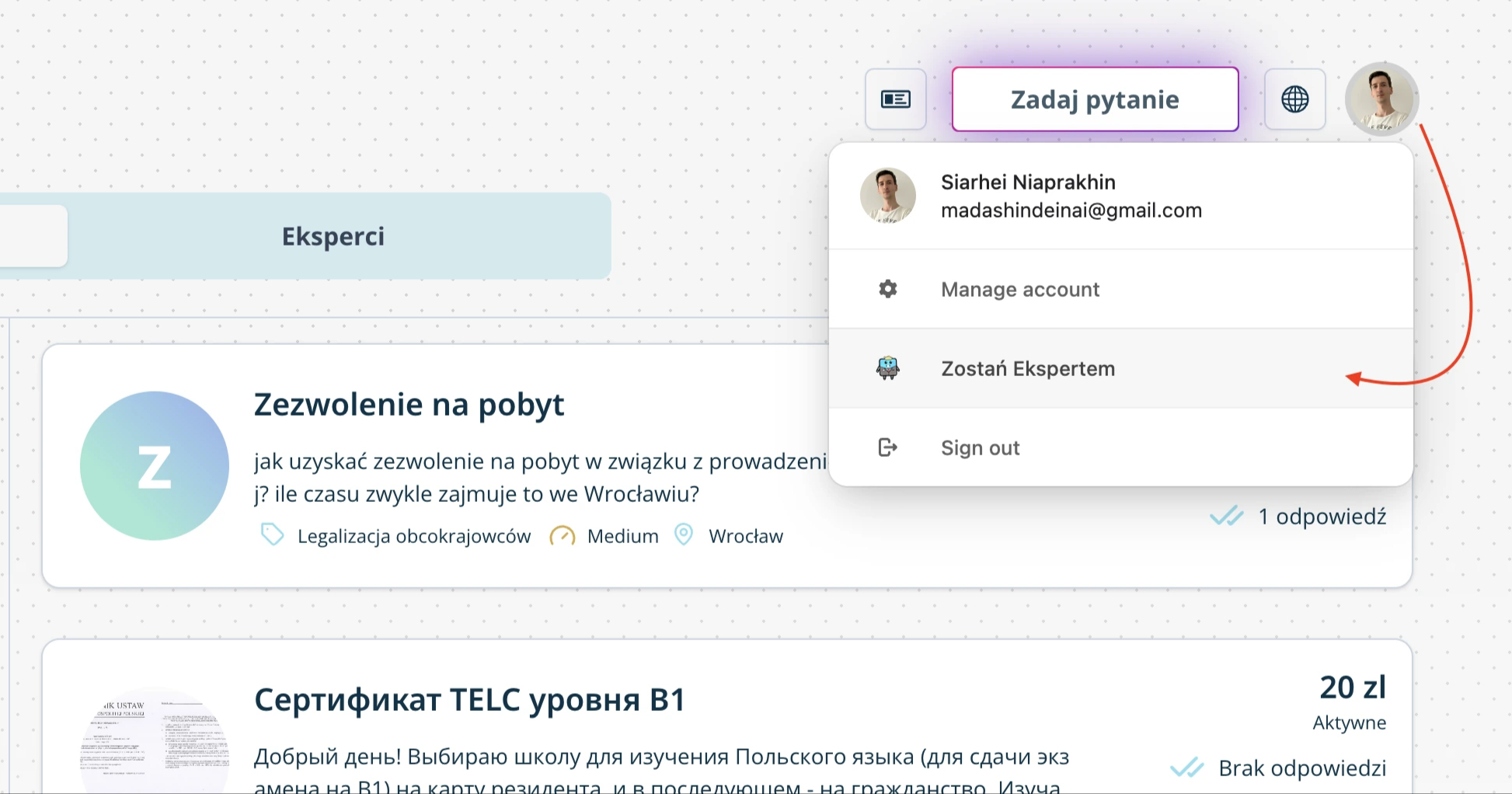Select Manage account menu item
The image size is (1512, 794).
(1019, 290)
